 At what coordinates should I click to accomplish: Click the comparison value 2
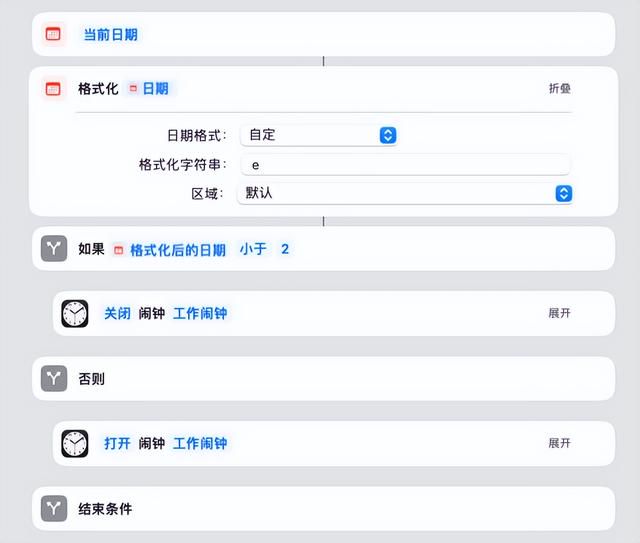pyautogui.click(x=285, y=249)
